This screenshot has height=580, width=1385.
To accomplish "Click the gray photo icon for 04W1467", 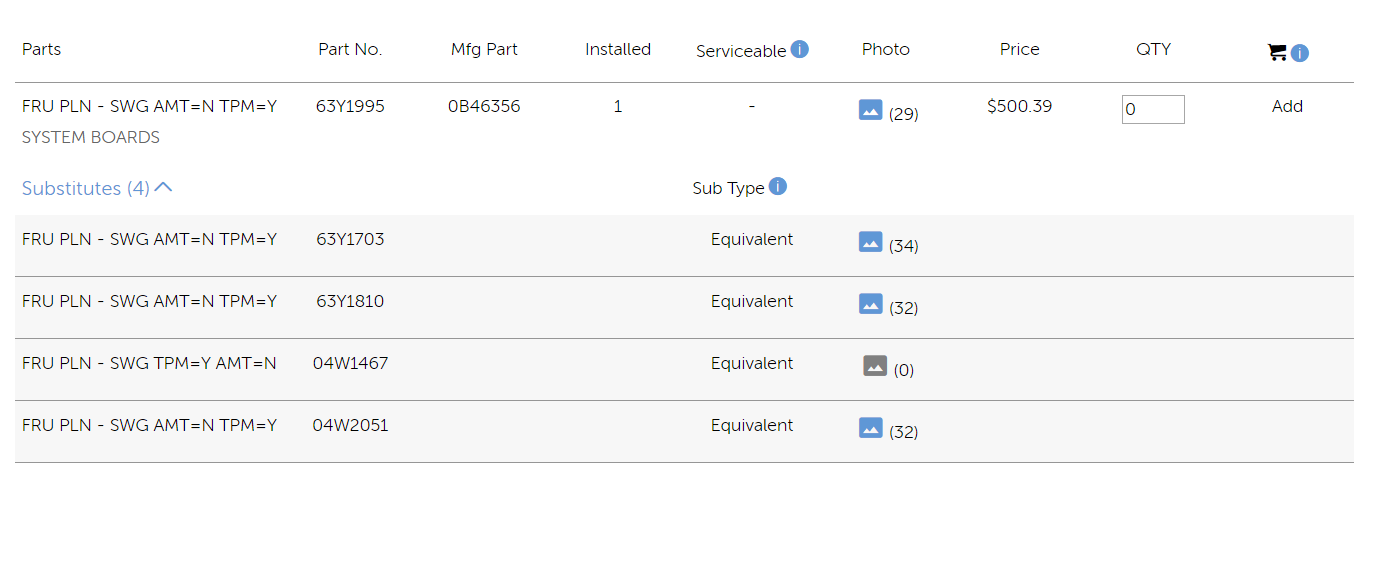I will (875, 366).
